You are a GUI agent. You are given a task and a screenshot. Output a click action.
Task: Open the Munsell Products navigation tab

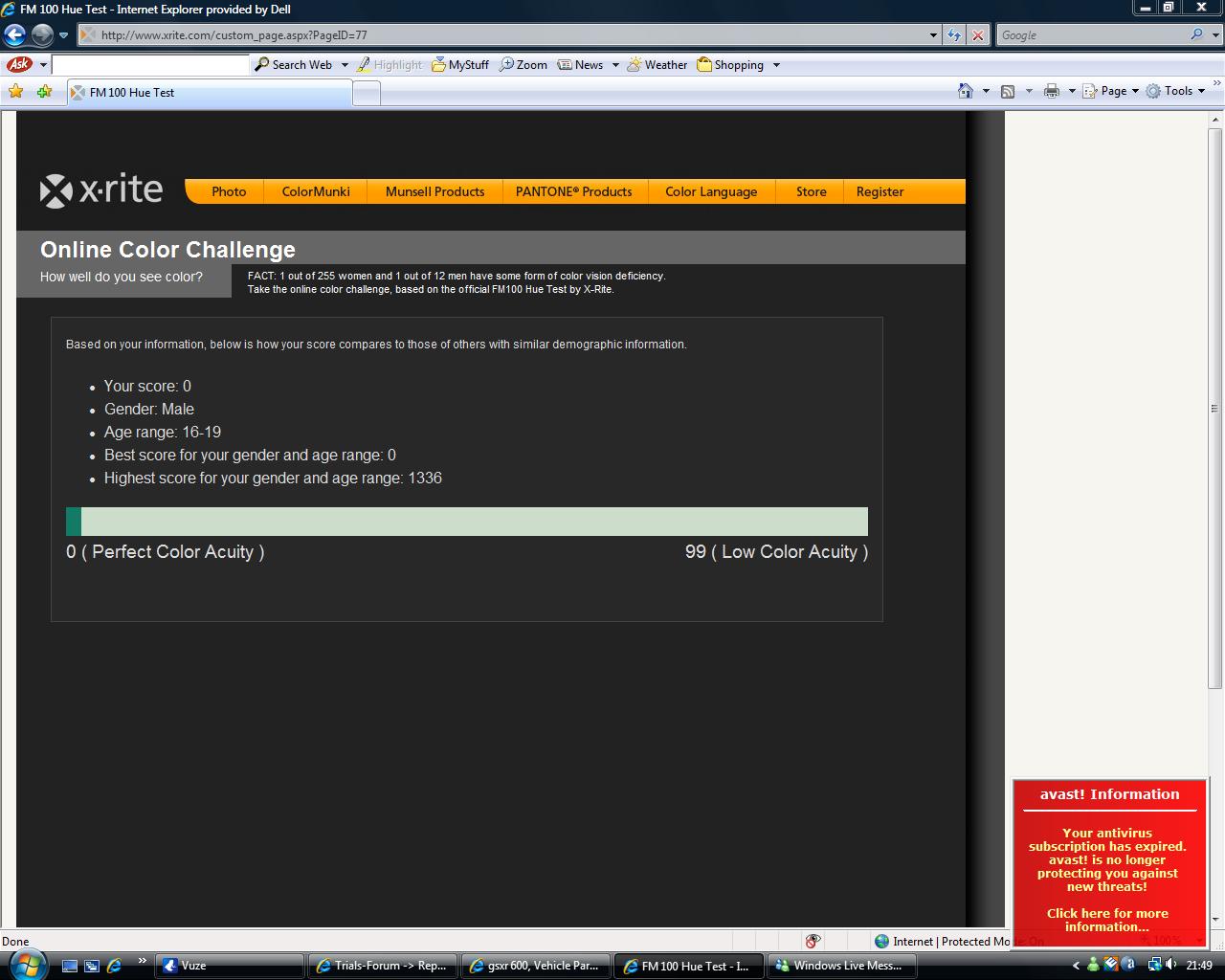[x=434, y=191]
